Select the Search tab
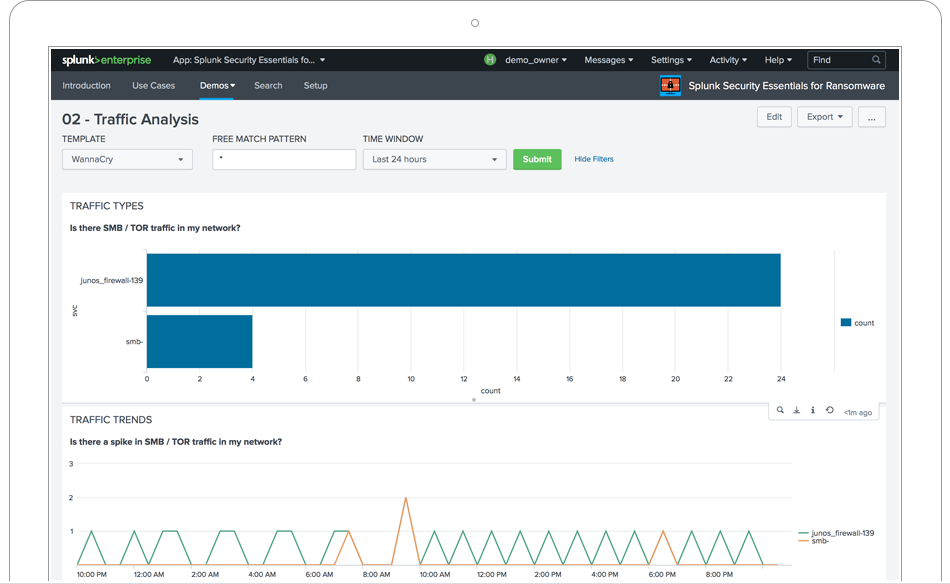The image size is (950, 584). [x=268, y=85]
